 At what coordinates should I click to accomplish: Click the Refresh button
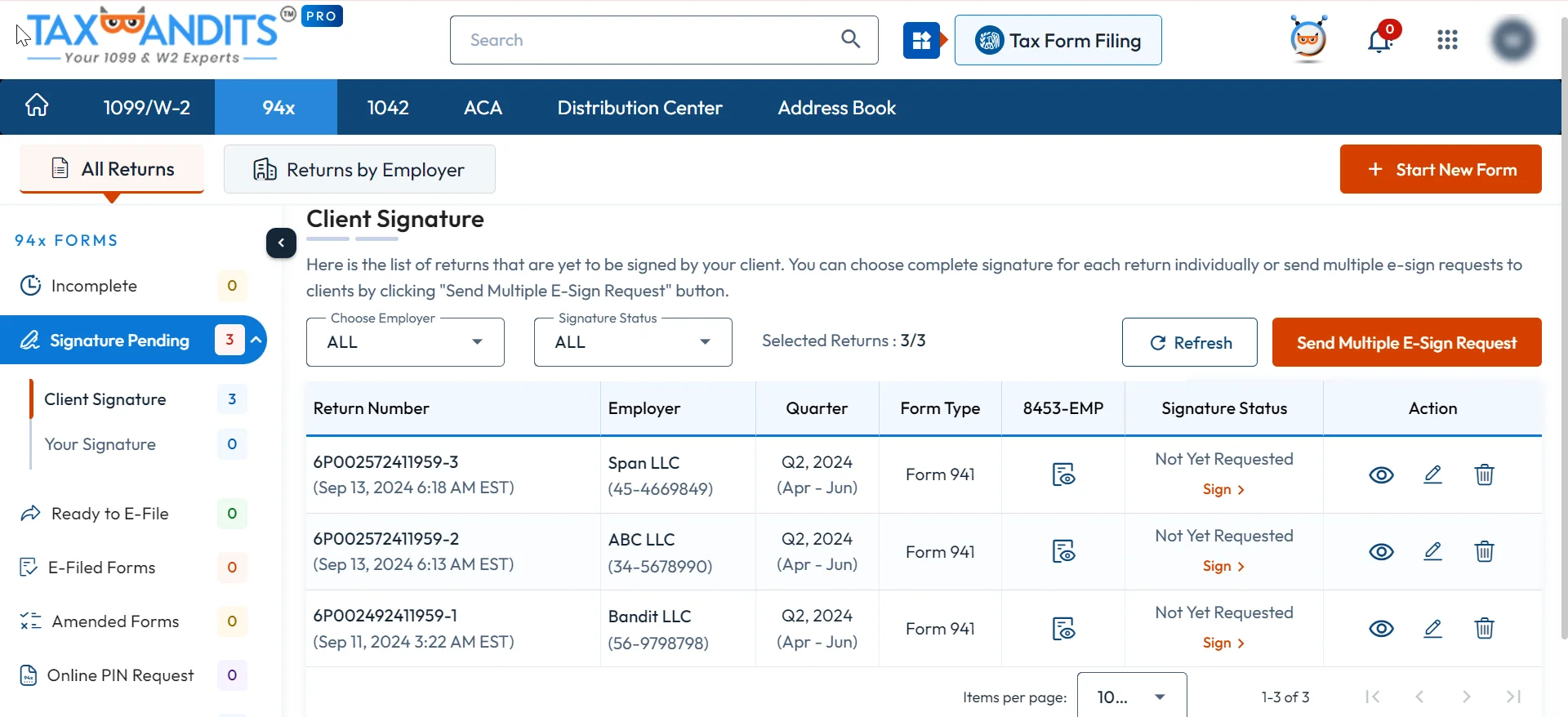pos(1190,342)
